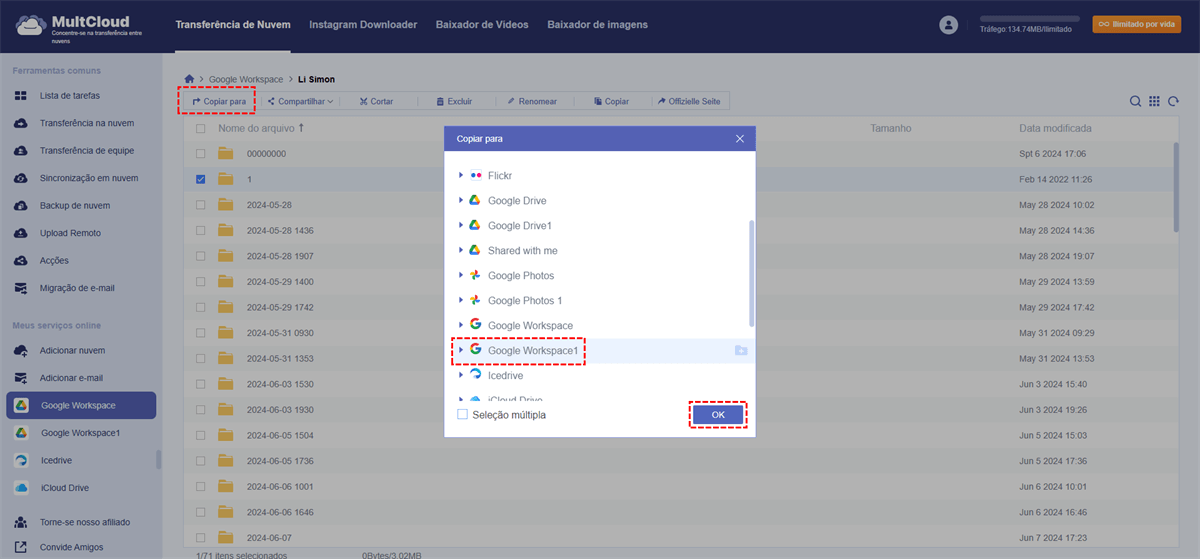Screen dimensions: 1200x559
Task: Expand Google Drive tree node
Action: (461, 200)
